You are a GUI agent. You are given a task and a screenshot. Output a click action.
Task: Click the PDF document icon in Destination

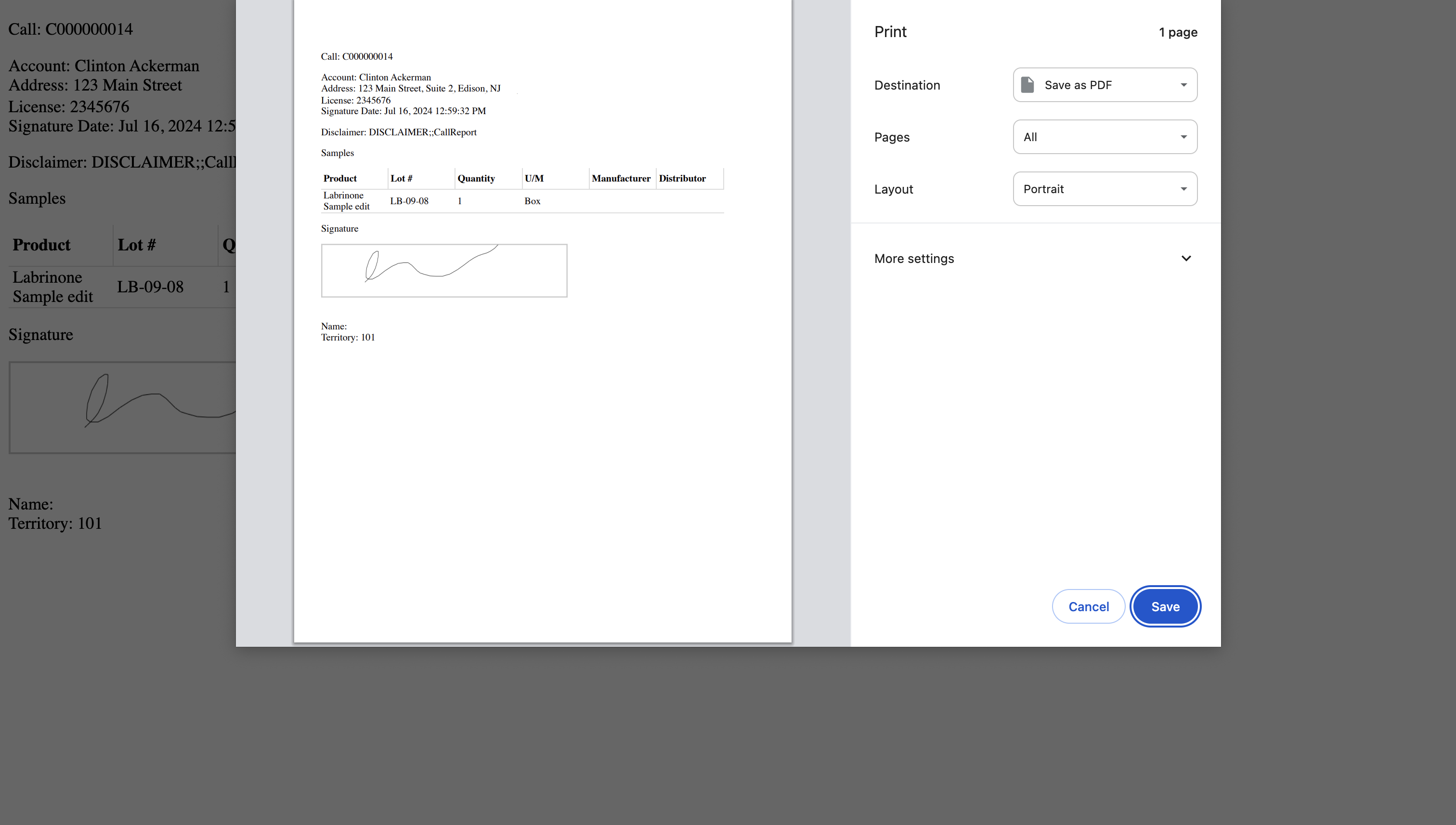(1027, 85)
